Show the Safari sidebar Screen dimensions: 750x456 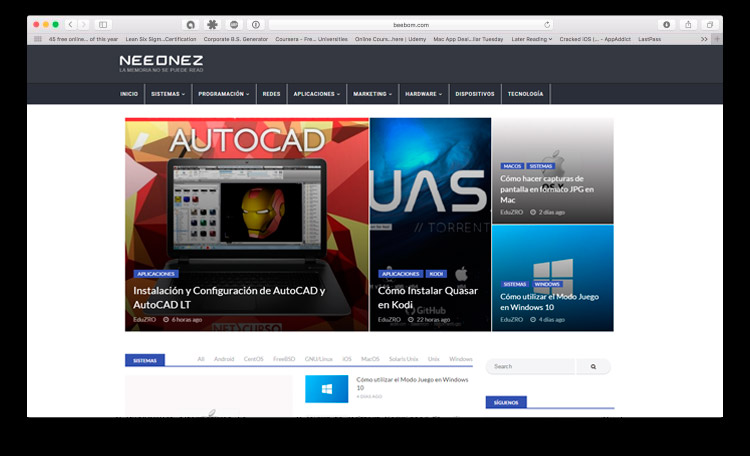pos(103,24)
